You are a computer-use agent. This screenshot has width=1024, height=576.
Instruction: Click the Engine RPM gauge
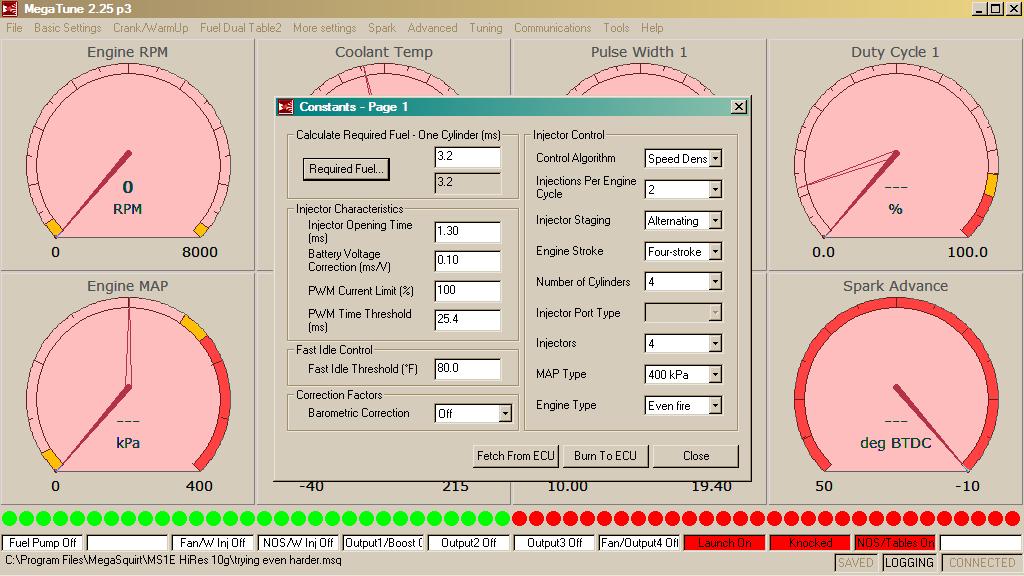[127, 155]
